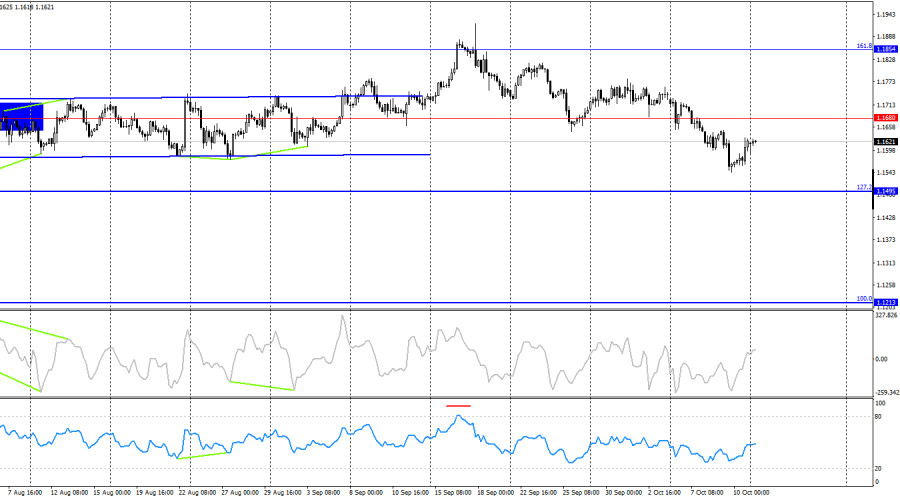900x500 pixels.
Task: Select the 80 level on RSI scale
Action: (878, 416)
